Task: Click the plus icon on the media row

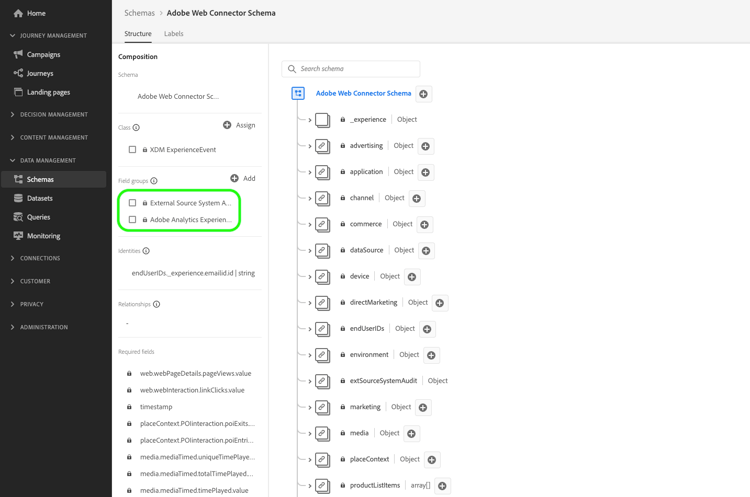Action: [411, 433]
